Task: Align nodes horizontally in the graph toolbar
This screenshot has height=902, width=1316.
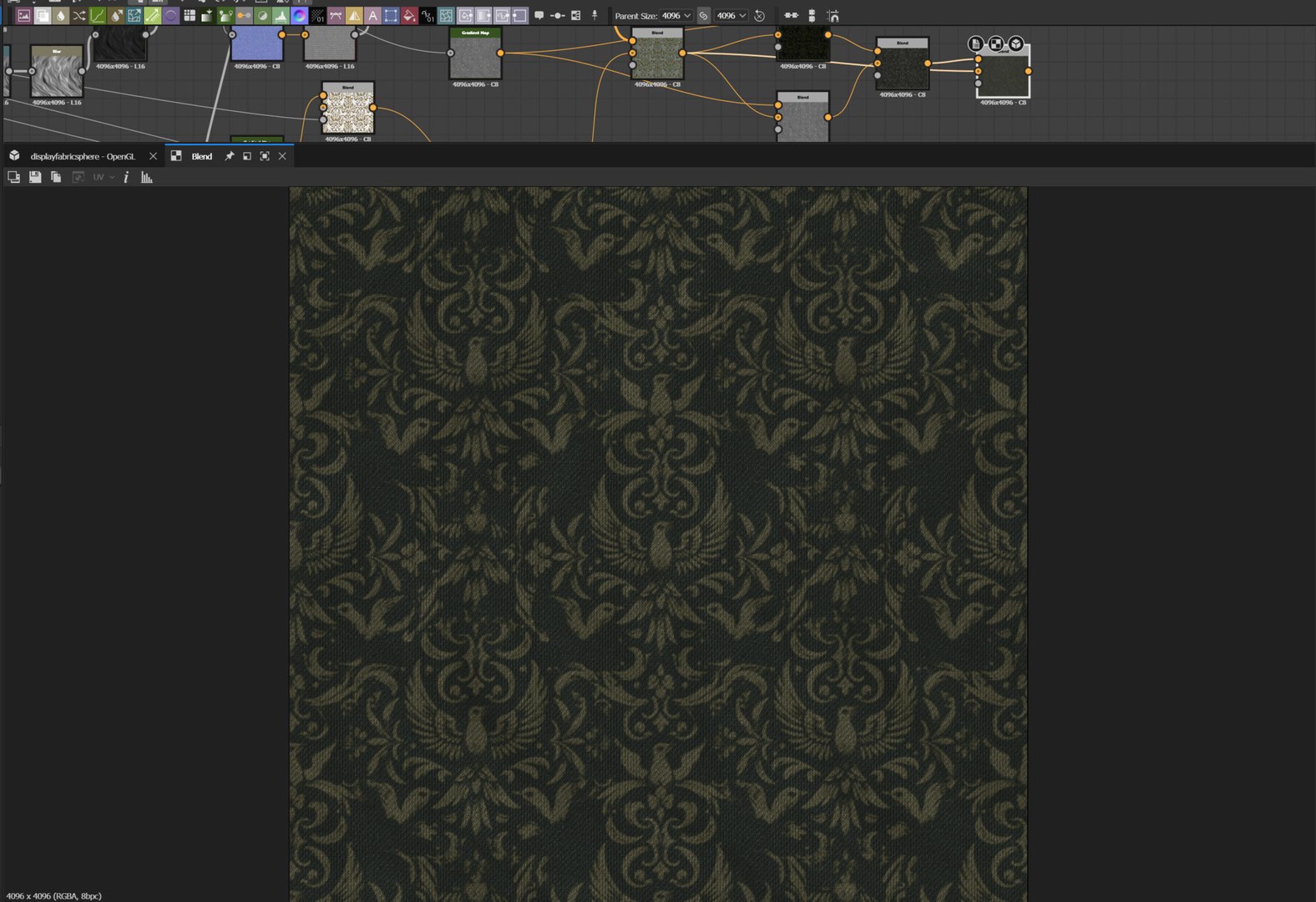Action: 791,16
